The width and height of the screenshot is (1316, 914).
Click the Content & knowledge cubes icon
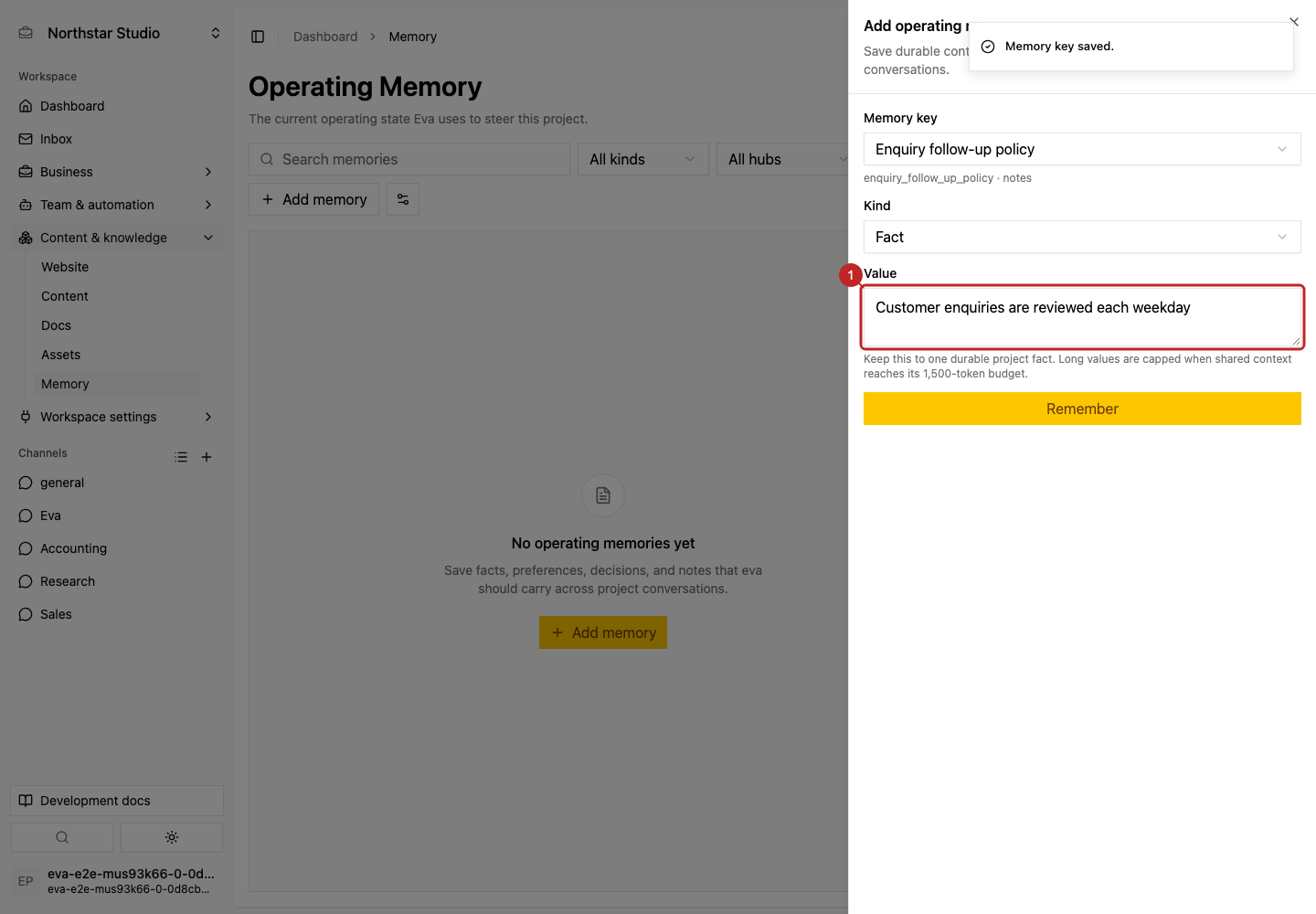coord(26,238)
